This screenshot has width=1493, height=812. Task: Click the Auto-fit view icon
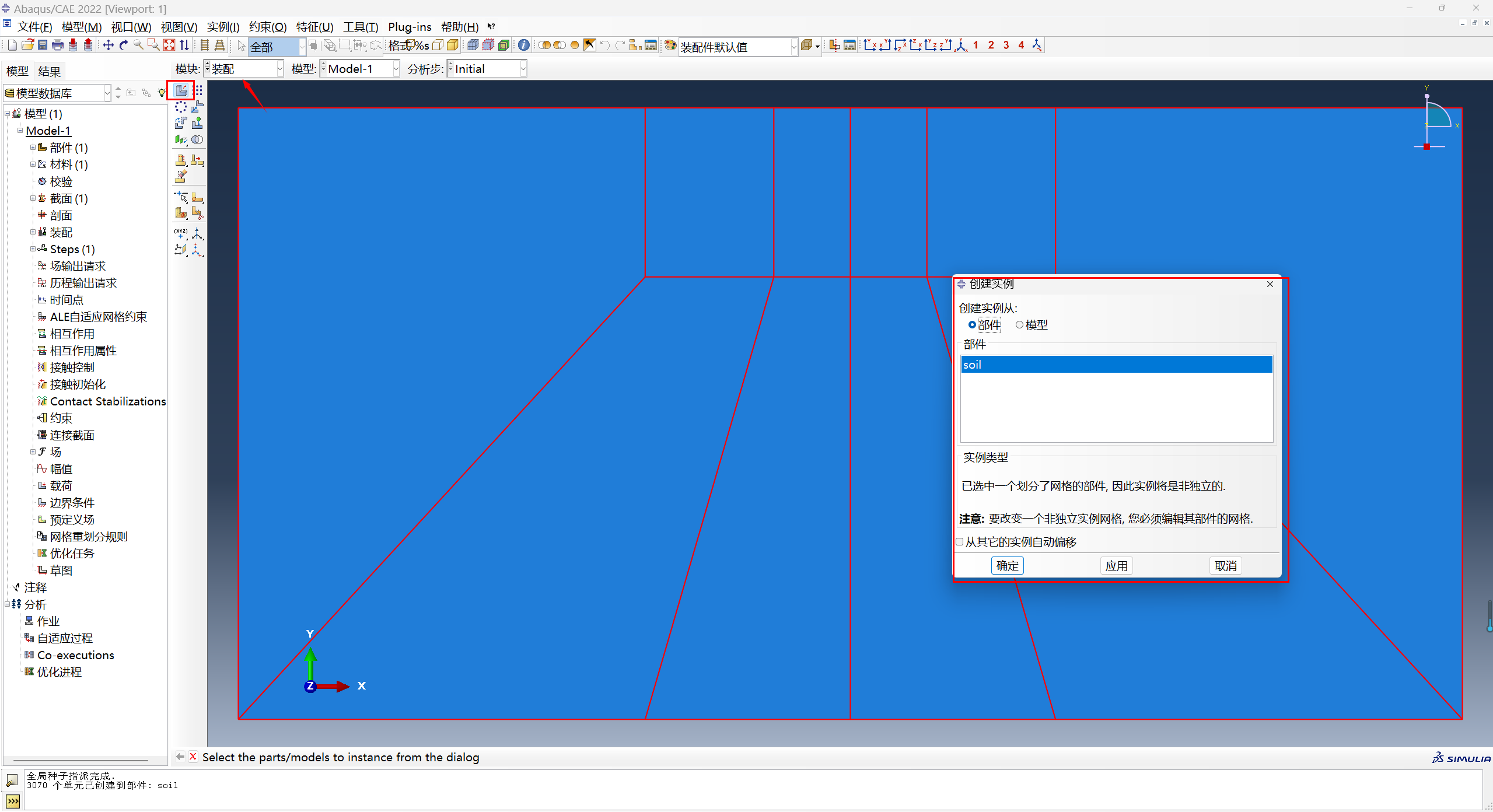point(169,45)
